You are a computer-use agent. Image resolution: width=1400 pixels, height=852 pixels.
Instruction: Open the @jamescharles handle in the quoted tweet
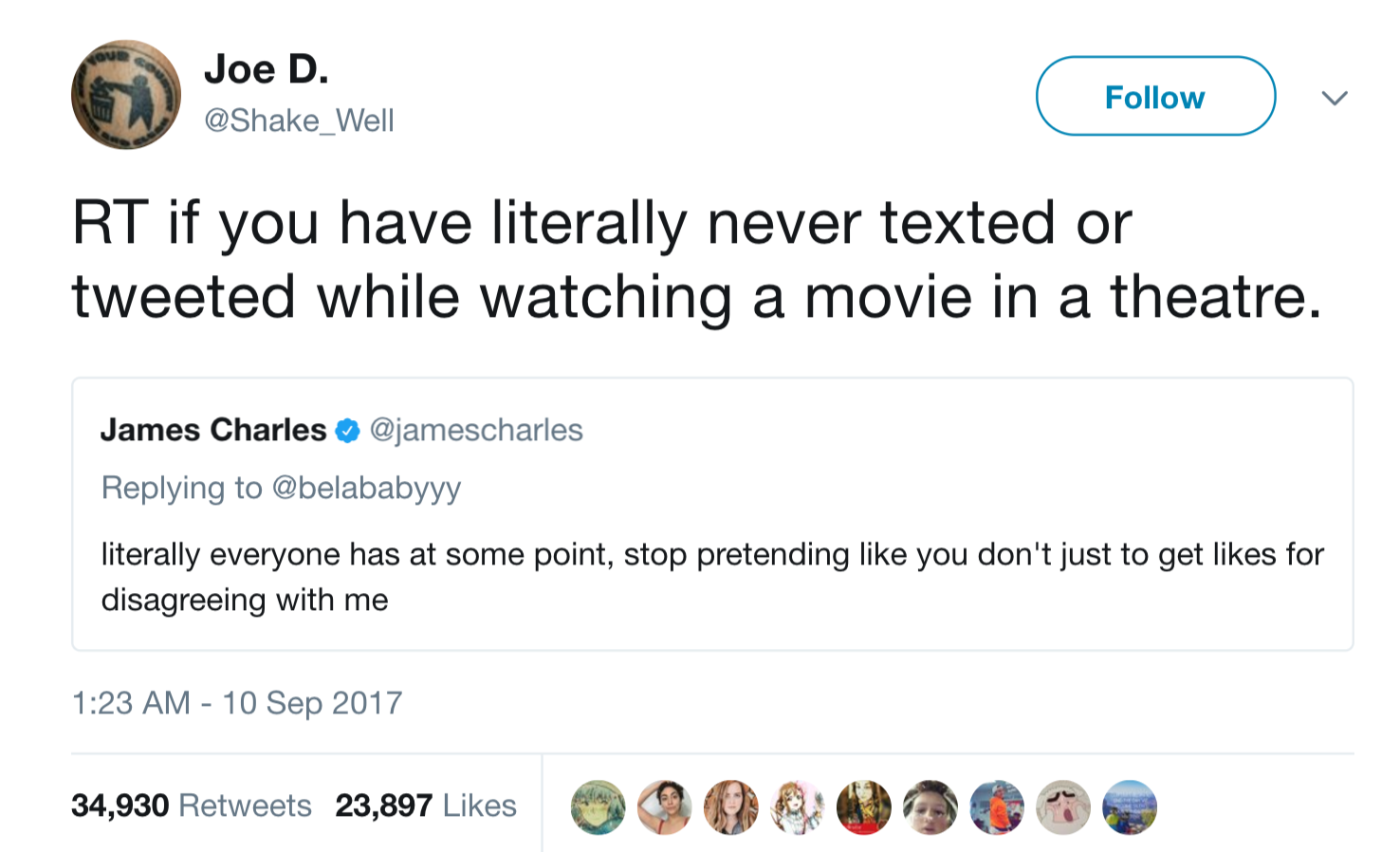(x=476, y=431)
